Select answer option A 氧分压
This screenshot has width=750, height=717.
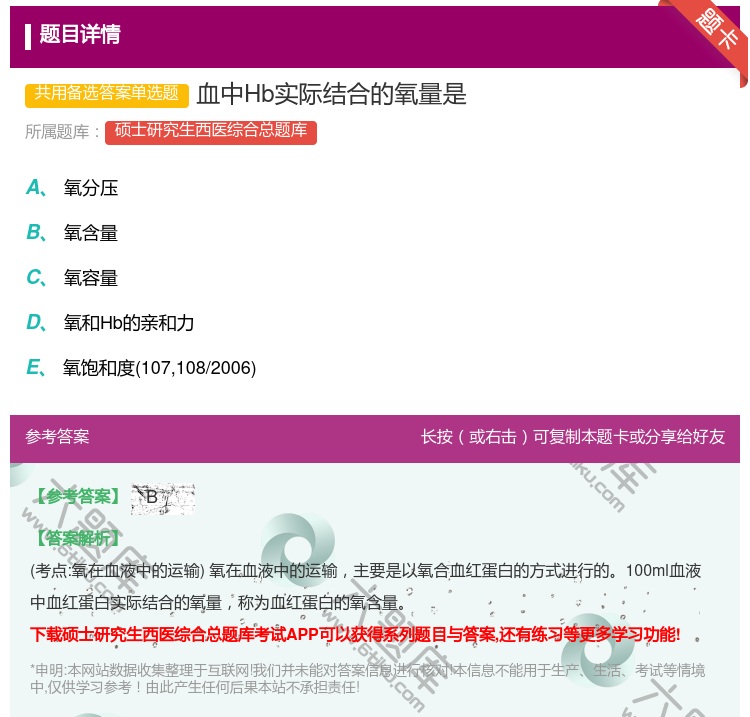click(72, 188)
